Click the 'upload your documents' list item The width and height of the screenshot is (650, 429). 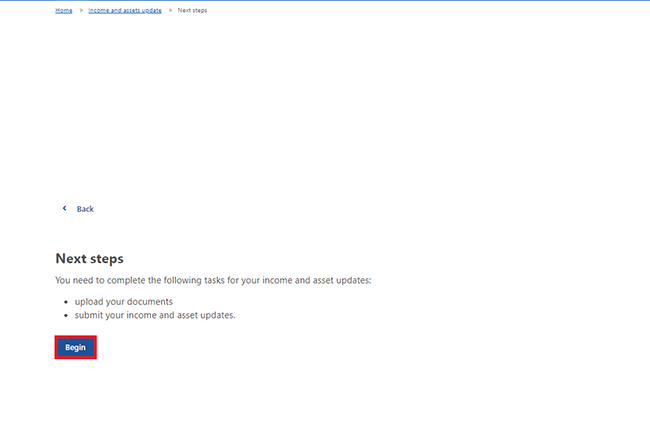pos(124,301)
